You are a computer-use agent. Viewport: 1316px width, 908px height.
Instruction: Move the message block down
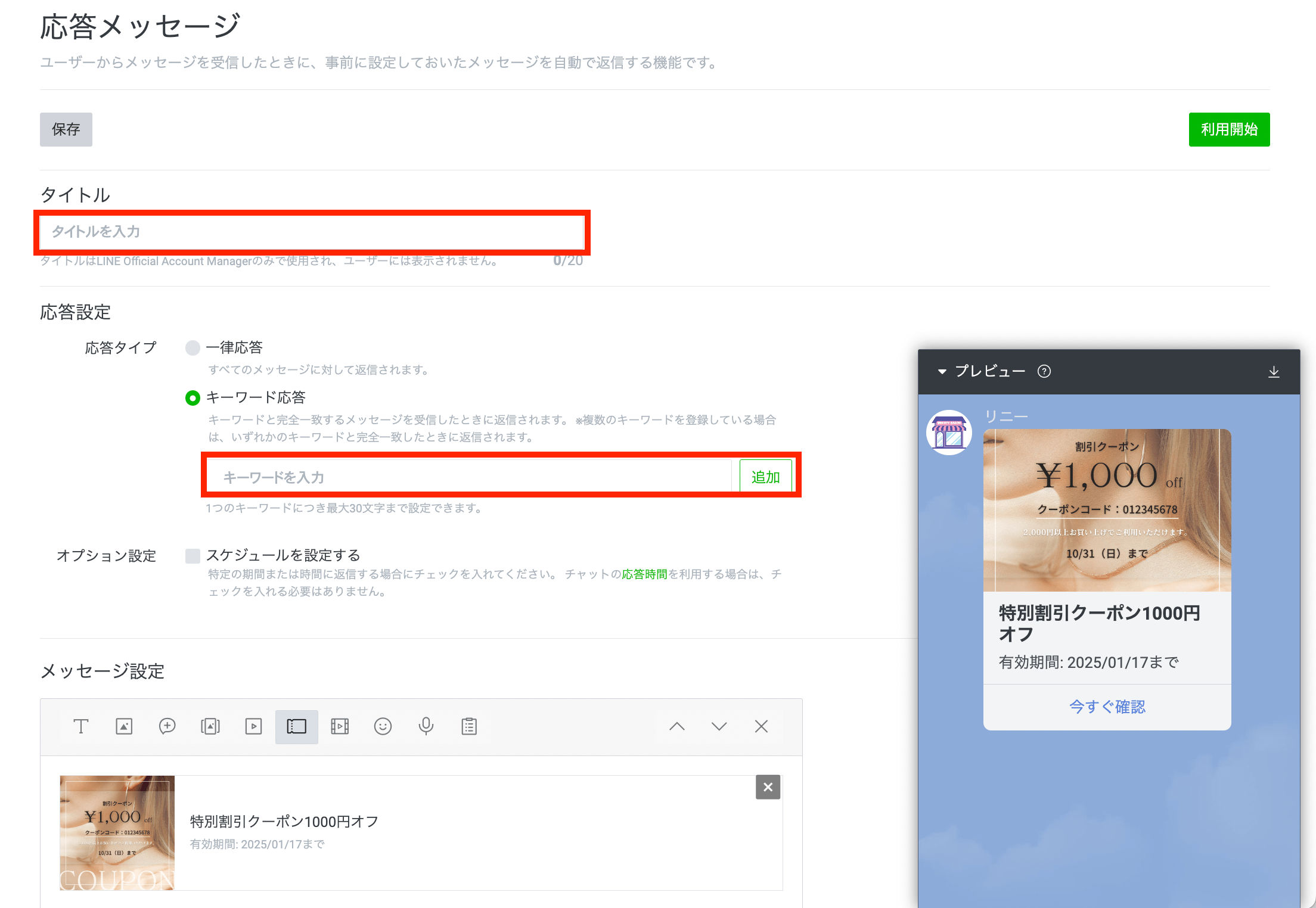point(719,726)
